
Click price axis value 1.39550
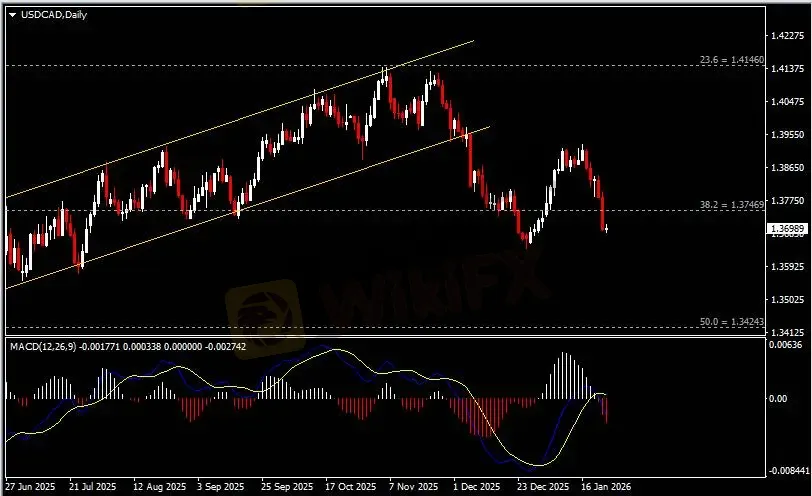click(788, 135)
